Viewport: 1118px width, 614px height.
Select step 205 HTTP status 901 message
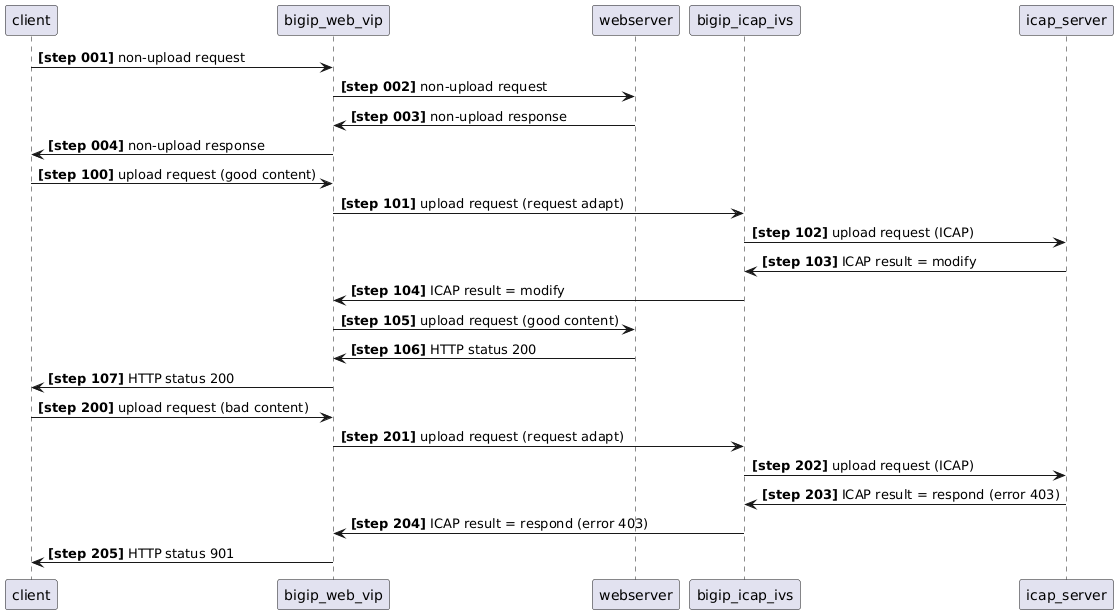point(141,554)
